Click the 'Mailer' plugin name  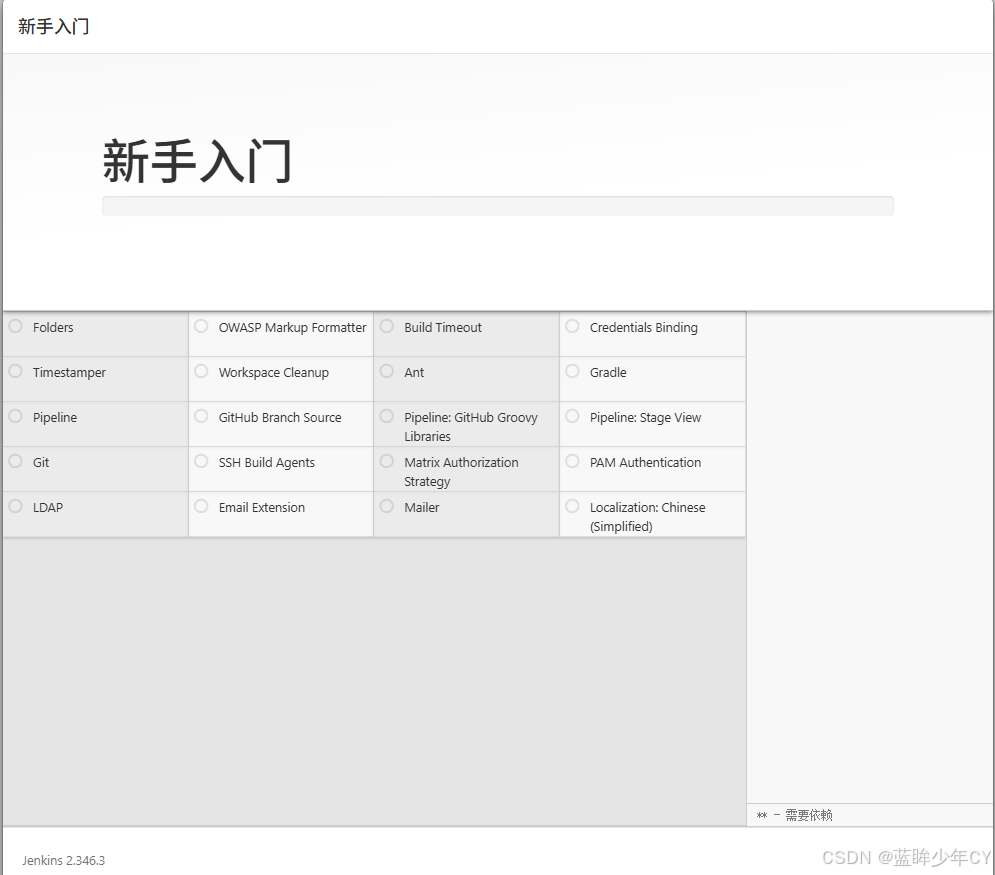(421, 508)
